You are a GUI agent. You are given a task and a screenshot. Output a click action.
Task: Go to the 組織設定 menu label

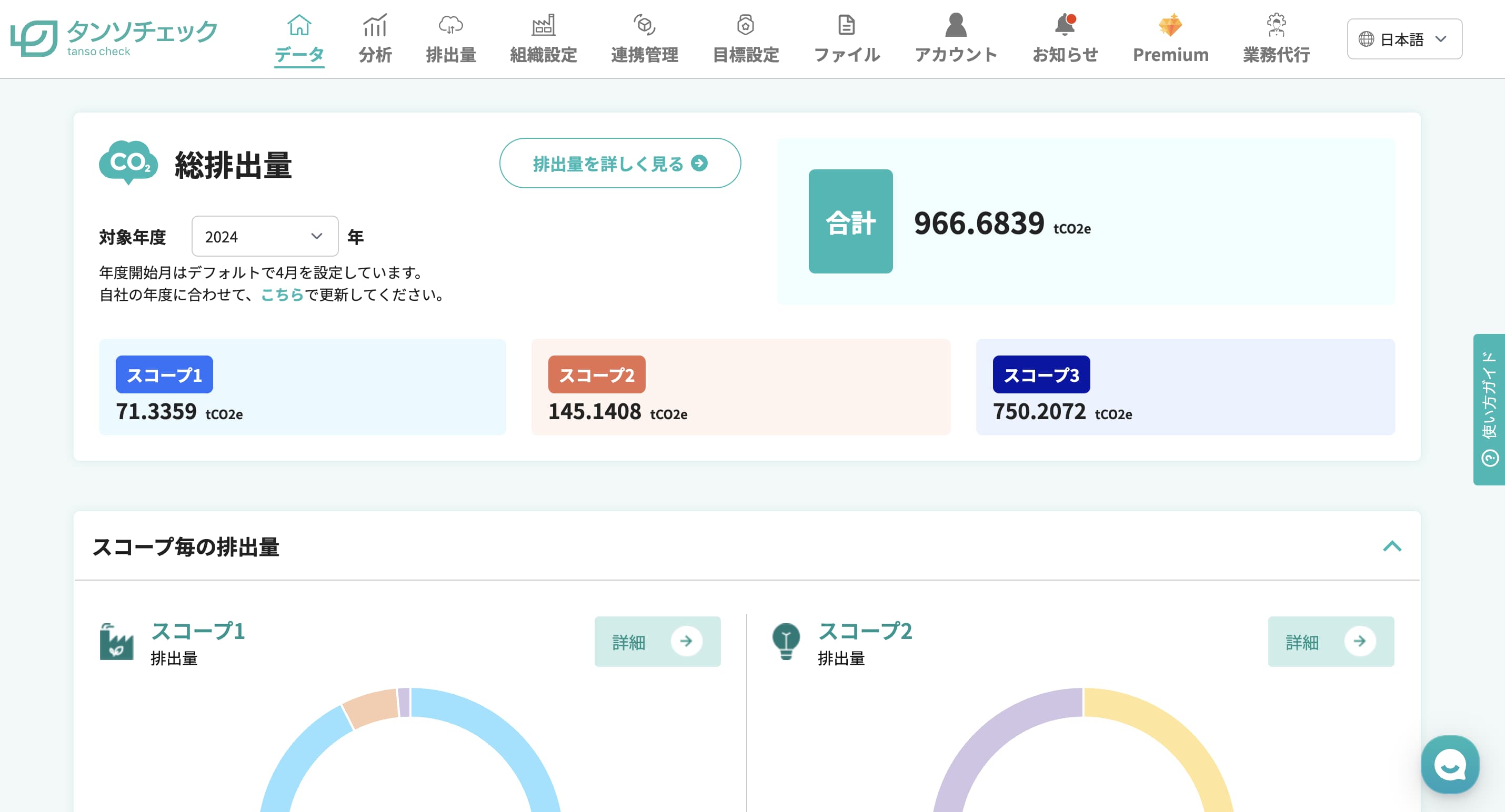point(544,54)
